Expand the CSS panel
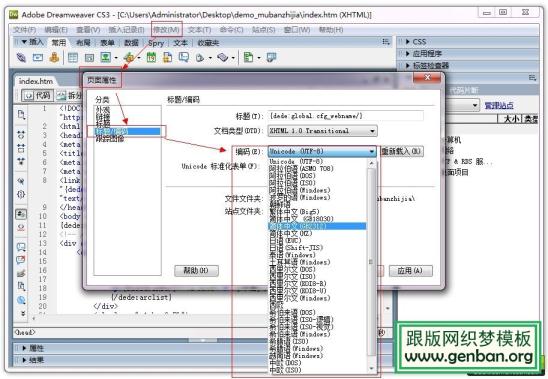 click(408, 42)
